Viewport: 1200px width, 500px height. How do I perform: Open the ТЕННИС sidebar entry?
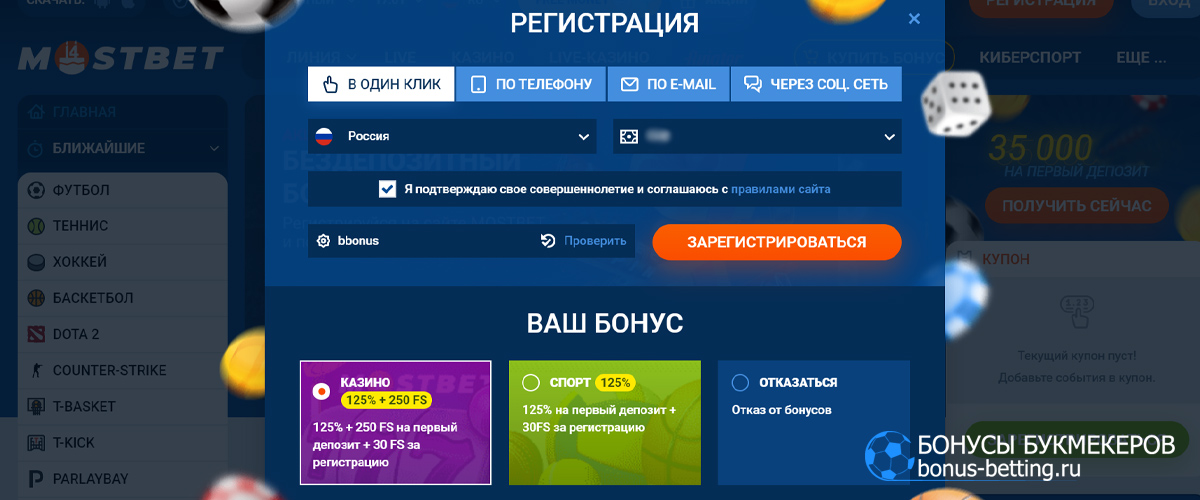[123, 226]
